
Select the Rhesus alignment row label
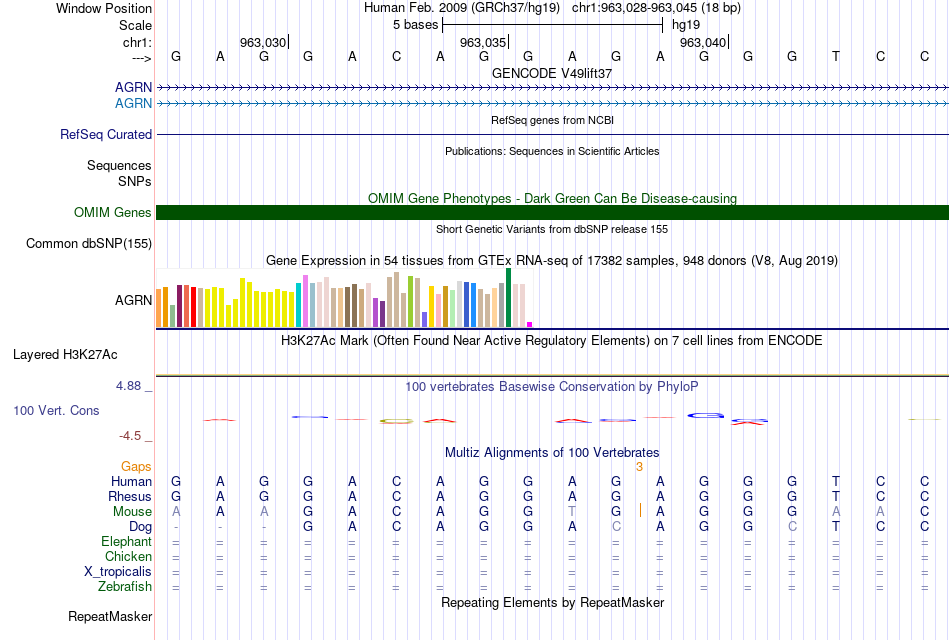(x=130, y=497)
